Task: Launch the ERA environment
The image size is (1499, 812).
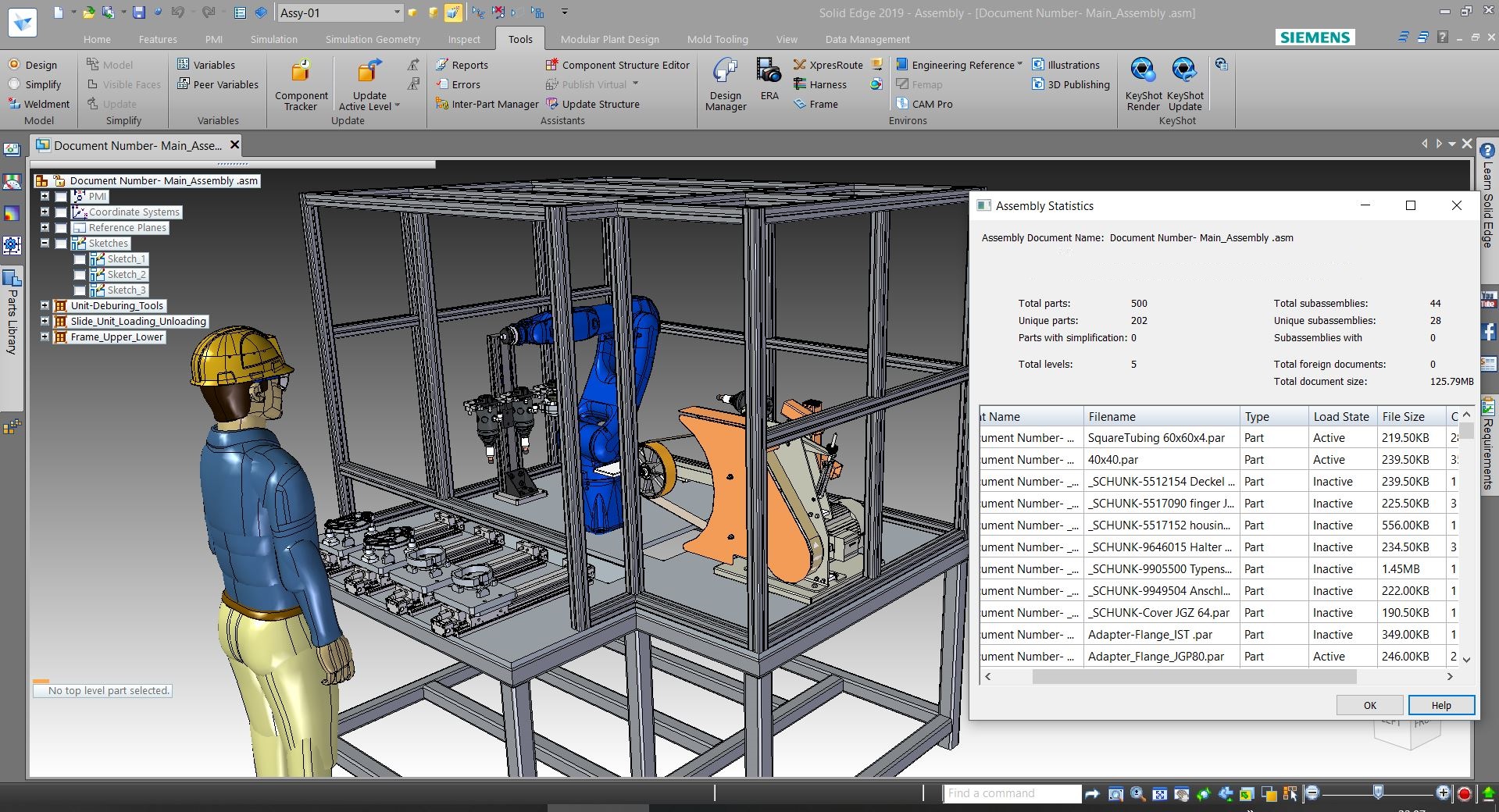Action: point(769,79)
